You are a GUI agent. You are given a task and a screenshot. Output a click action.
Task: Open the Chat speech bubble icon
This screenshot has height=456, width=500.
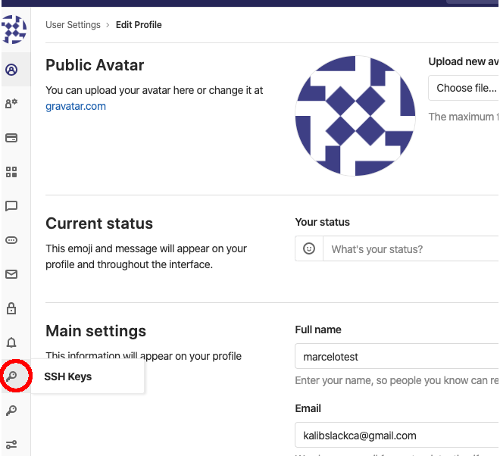[x=11, y=206]
